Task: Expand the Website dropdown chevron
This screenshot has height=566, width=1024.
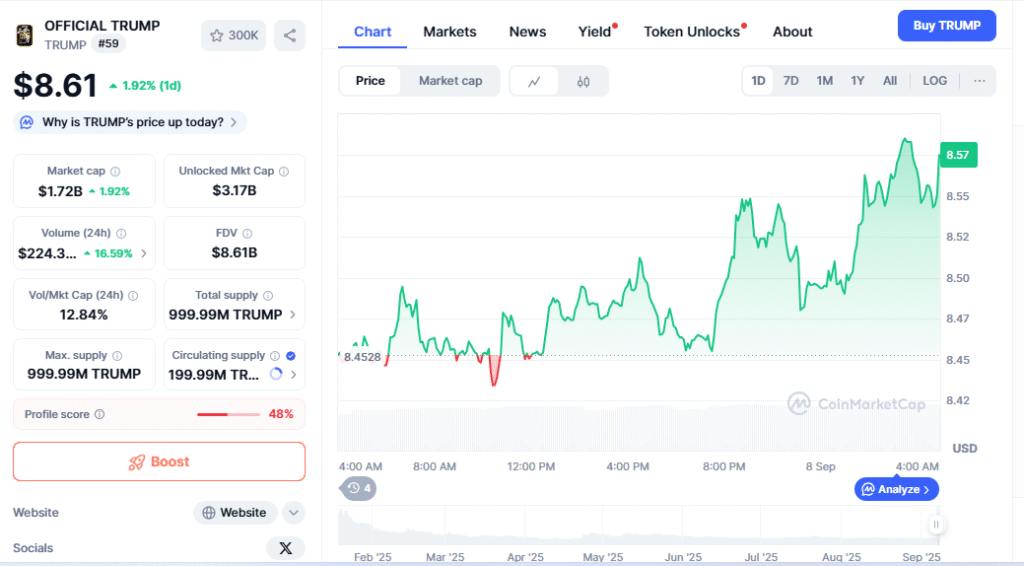Action: 294,512
